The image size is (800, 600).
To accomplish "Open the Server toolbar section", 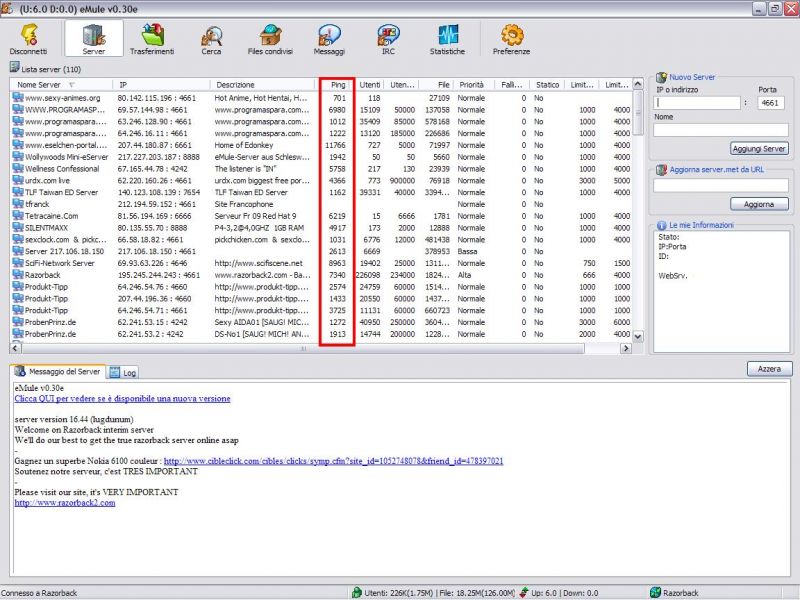I will (x=94, y=39).
